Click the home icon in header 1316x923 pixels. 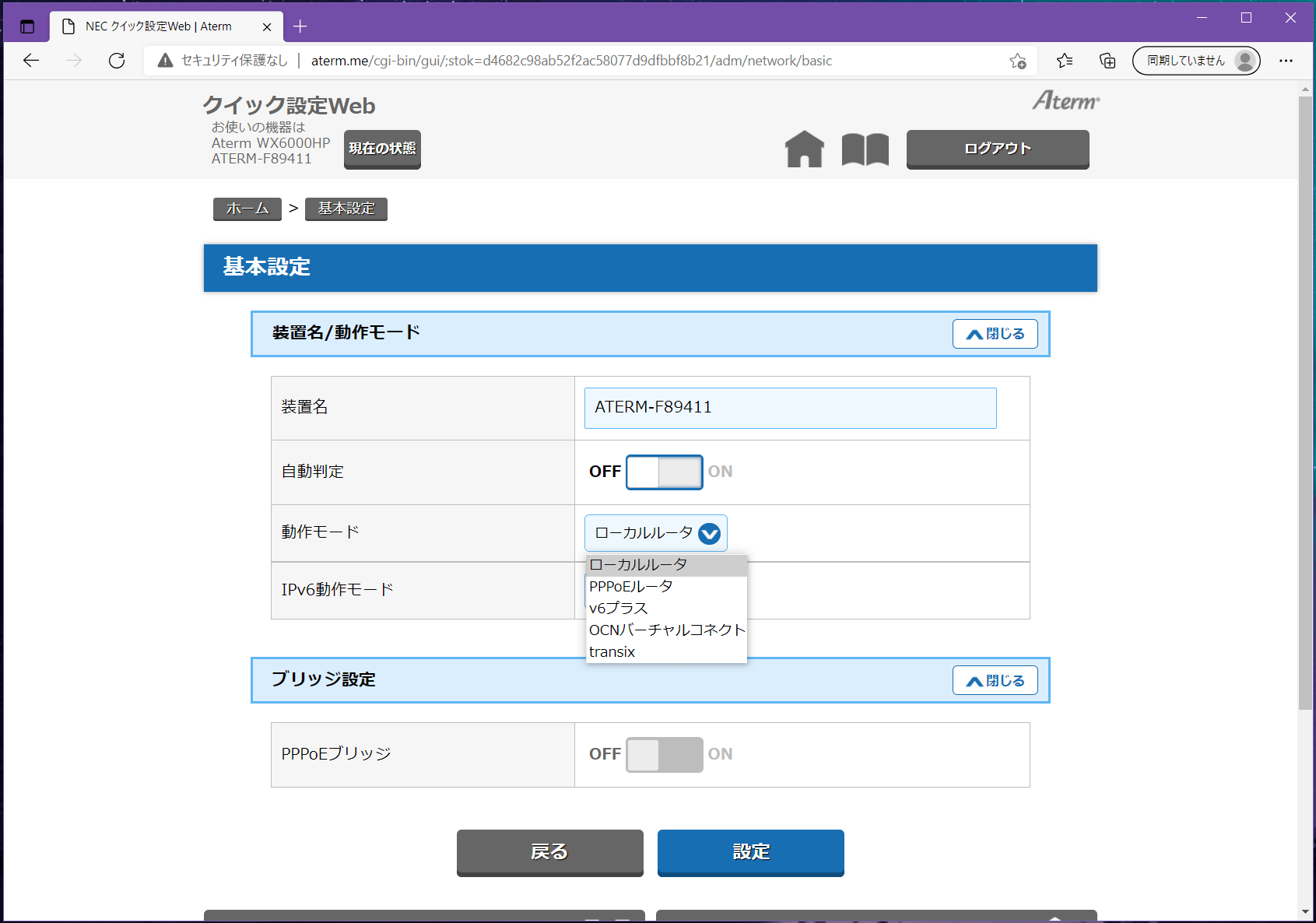(804, 149)
